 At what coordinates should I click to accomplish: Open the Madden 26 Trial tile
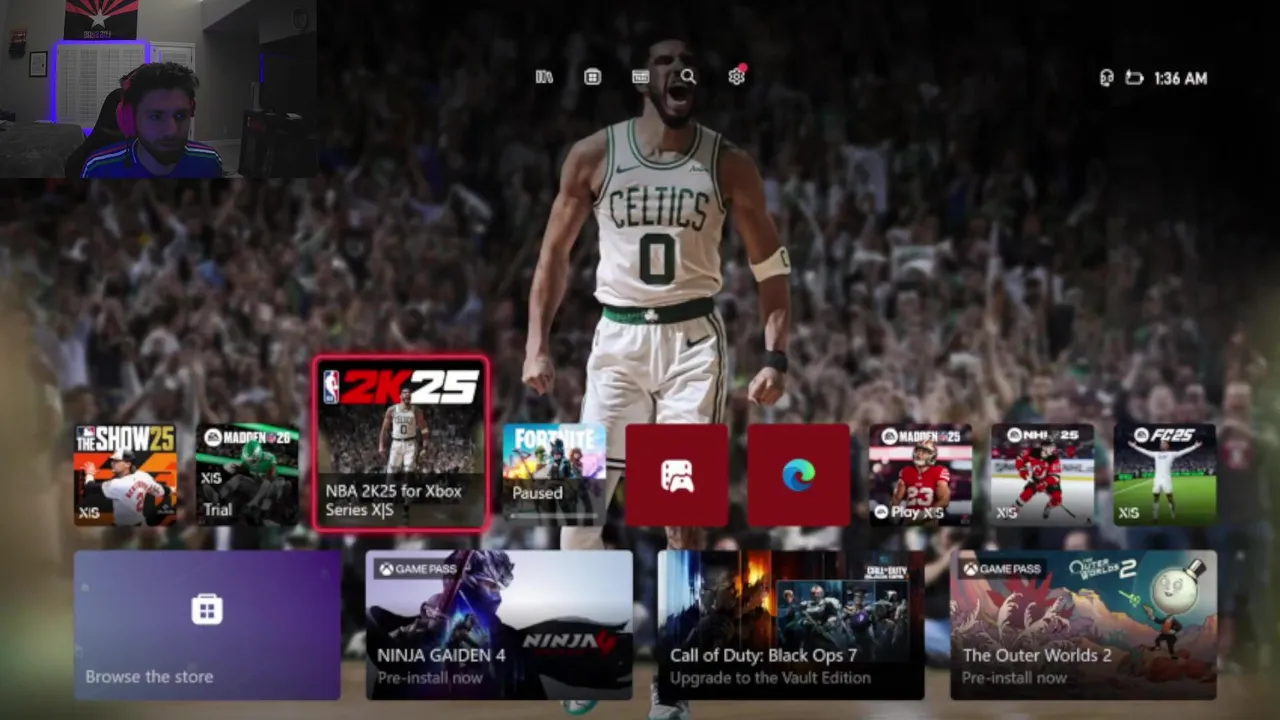(x=247, y=475)
